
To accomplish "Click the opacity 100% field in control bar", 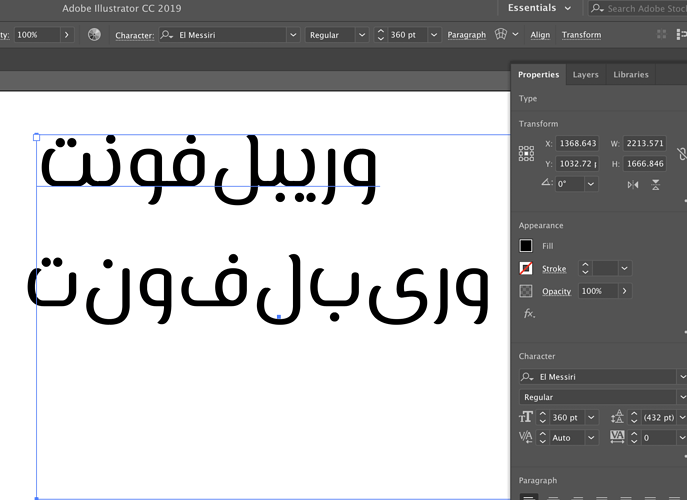I will (x=37, y=35).
